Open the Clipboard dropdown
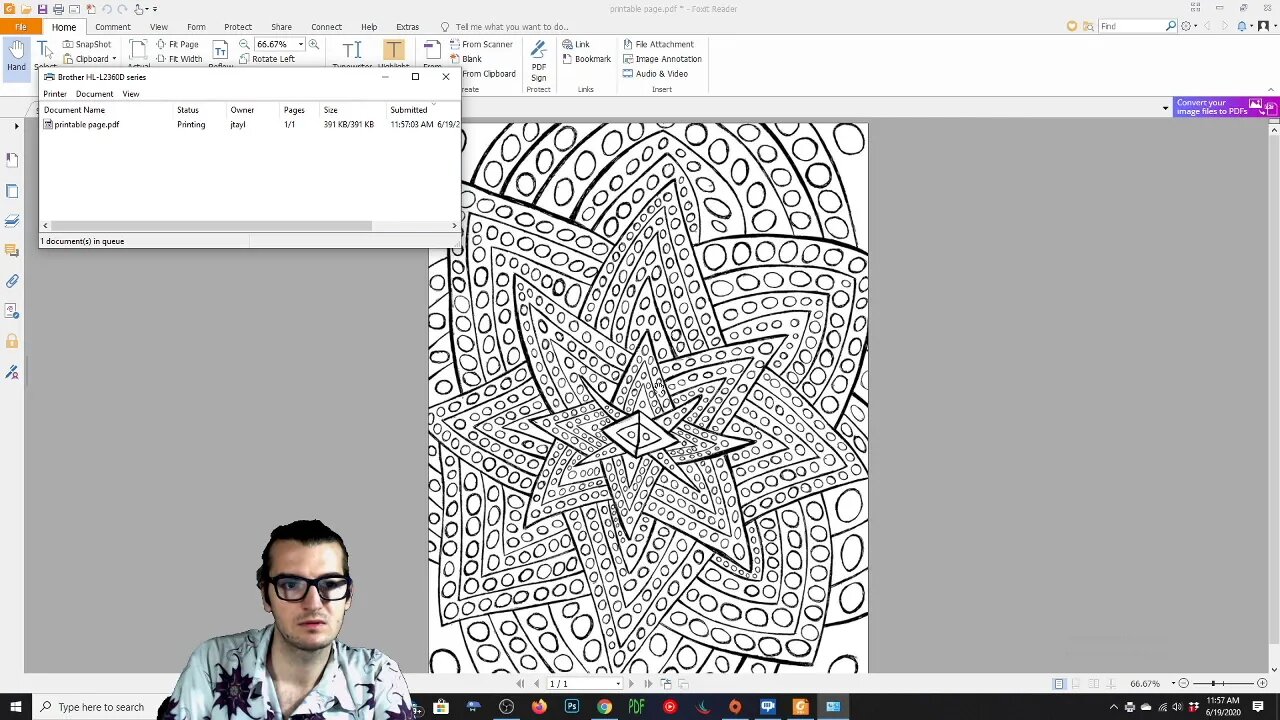This screenshot has height=720, width=1280. click(90, 59)
